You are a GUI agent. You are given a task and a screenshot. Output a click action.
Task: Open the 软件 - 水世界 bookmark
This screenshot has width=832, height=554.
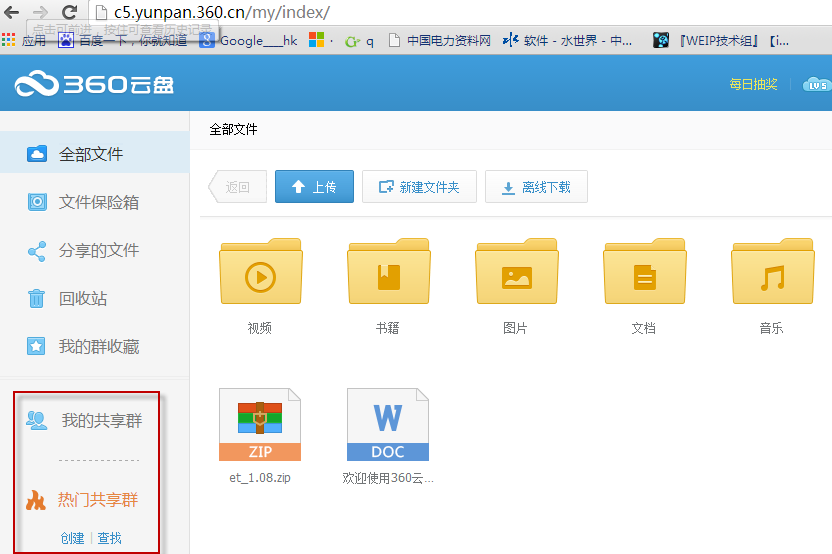[x=567, y=40]
